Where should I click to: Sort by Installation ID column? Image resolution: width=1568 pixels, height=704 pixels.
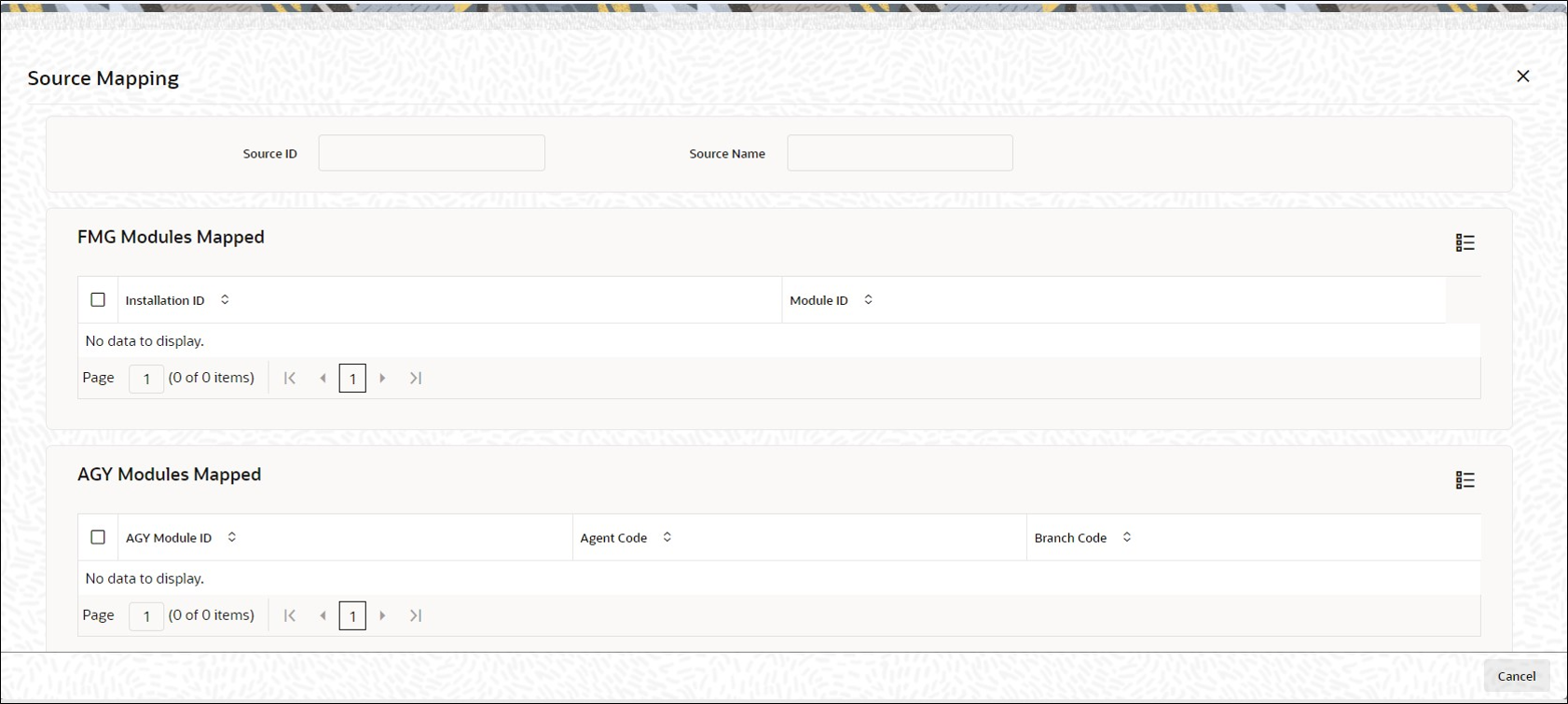pyautogui.click(x=225, y=300)
